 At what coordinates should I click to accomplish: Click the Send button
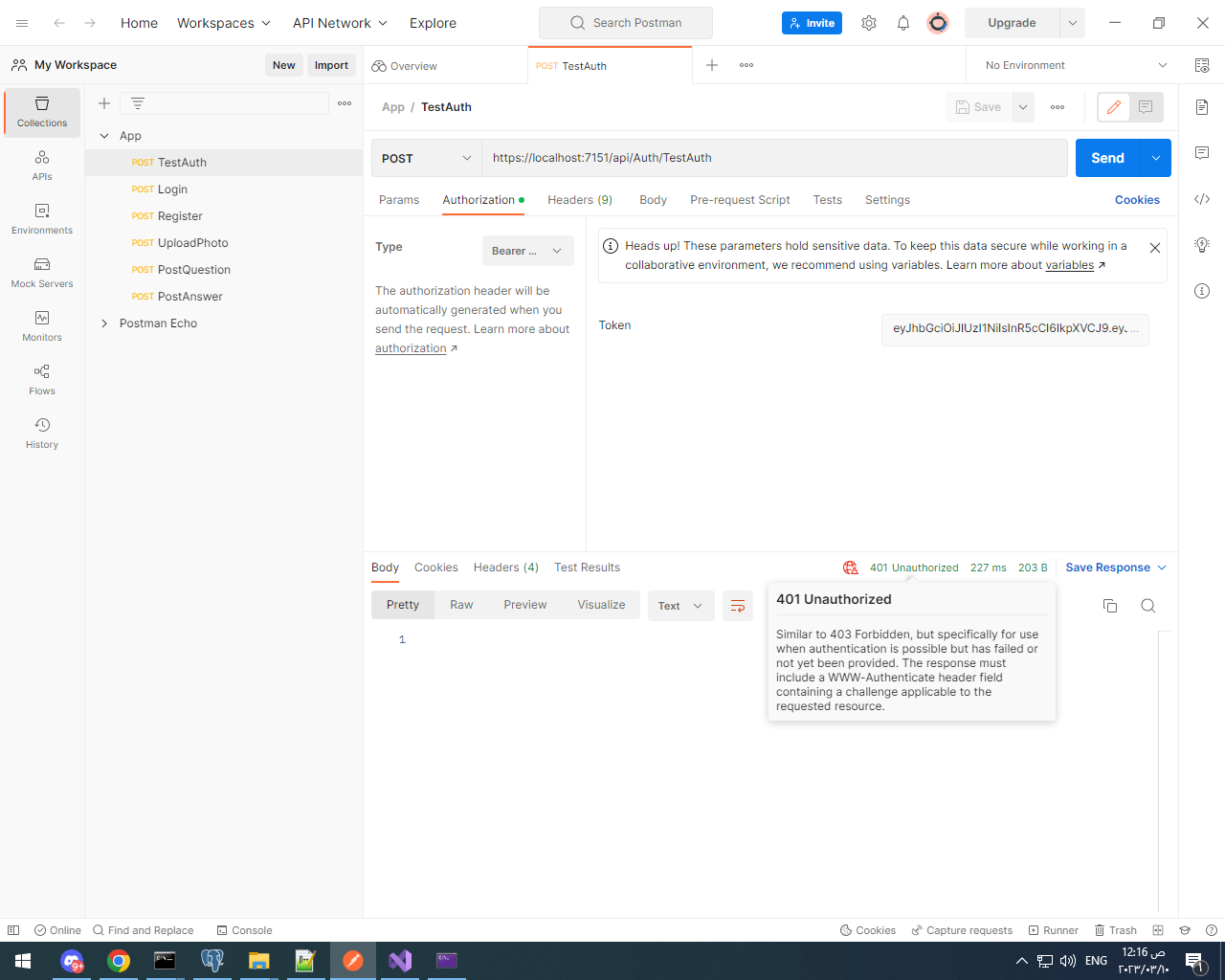pyautogui.click(x=1108, y=158)
